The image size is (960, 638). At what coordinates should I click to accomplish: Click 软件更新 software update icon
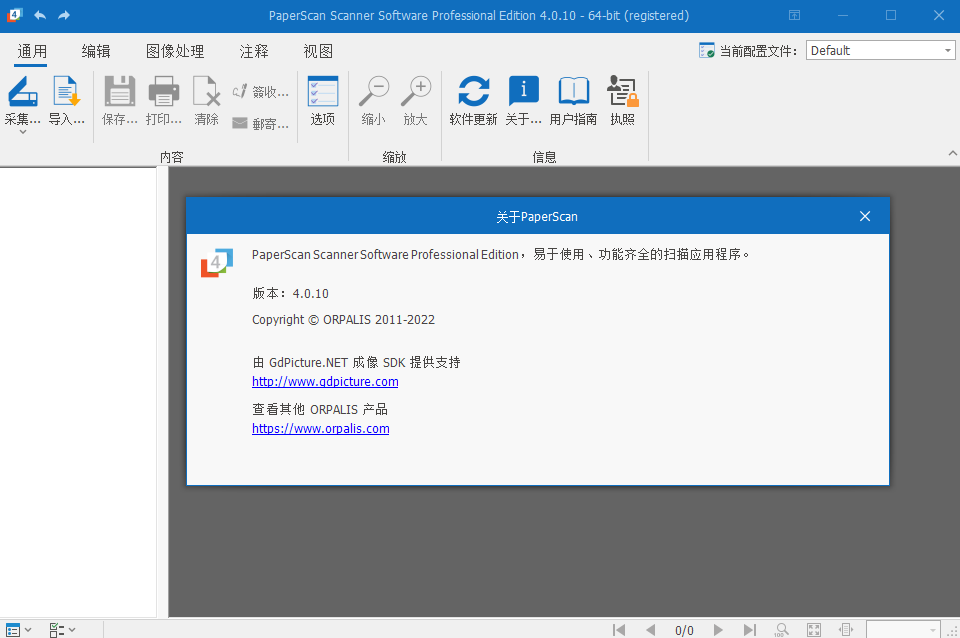(473, 92)
